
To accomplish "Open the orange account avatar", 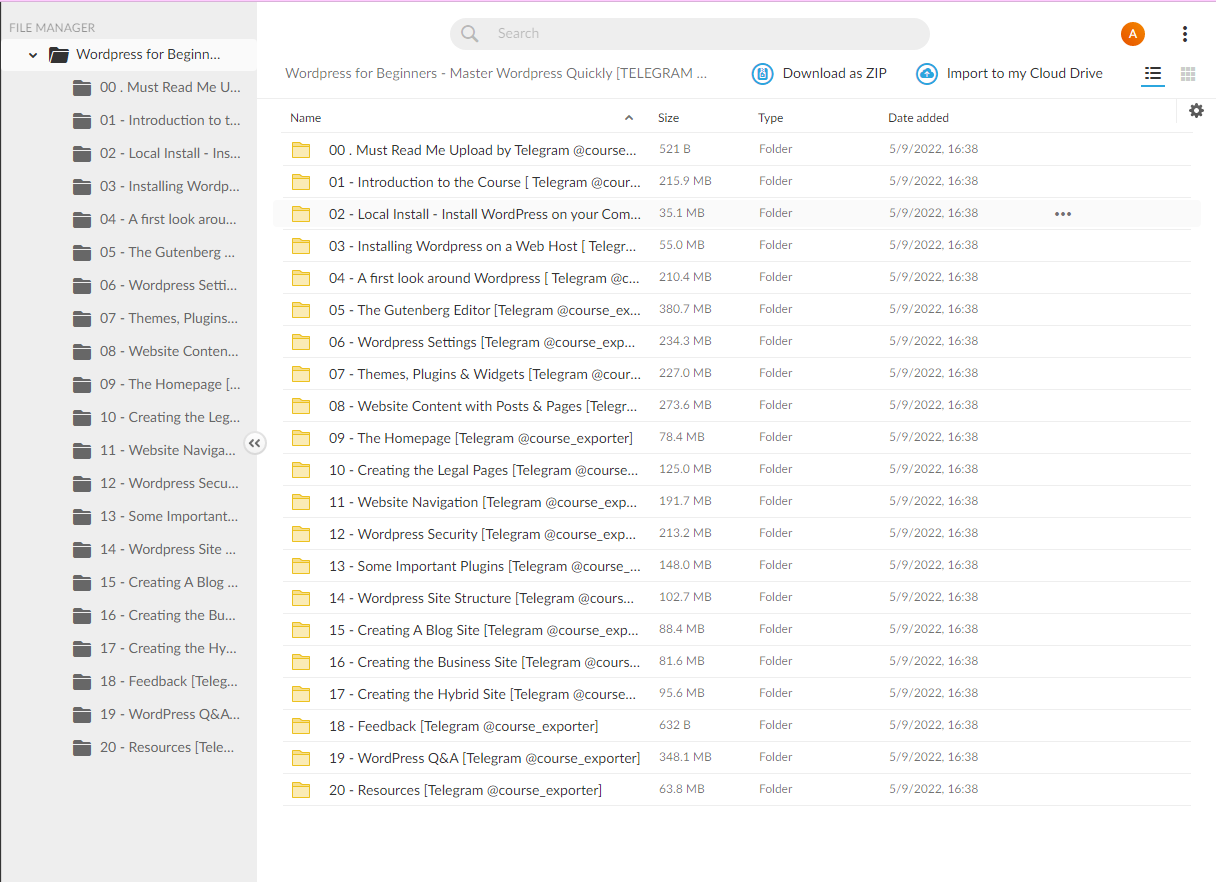I will tap(1132, 34).
